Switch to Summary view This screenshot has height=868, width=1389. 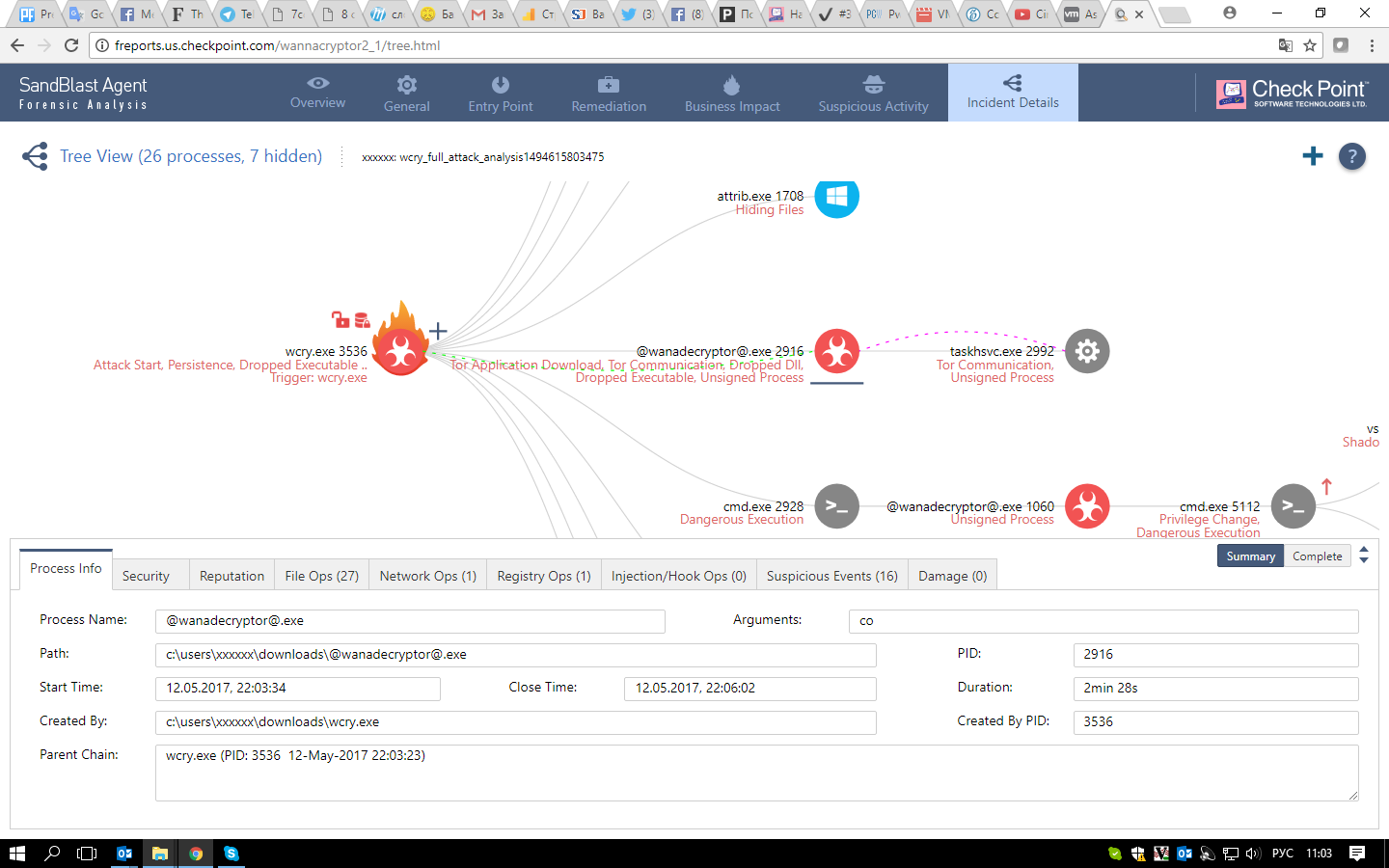tap(1251, 556)
